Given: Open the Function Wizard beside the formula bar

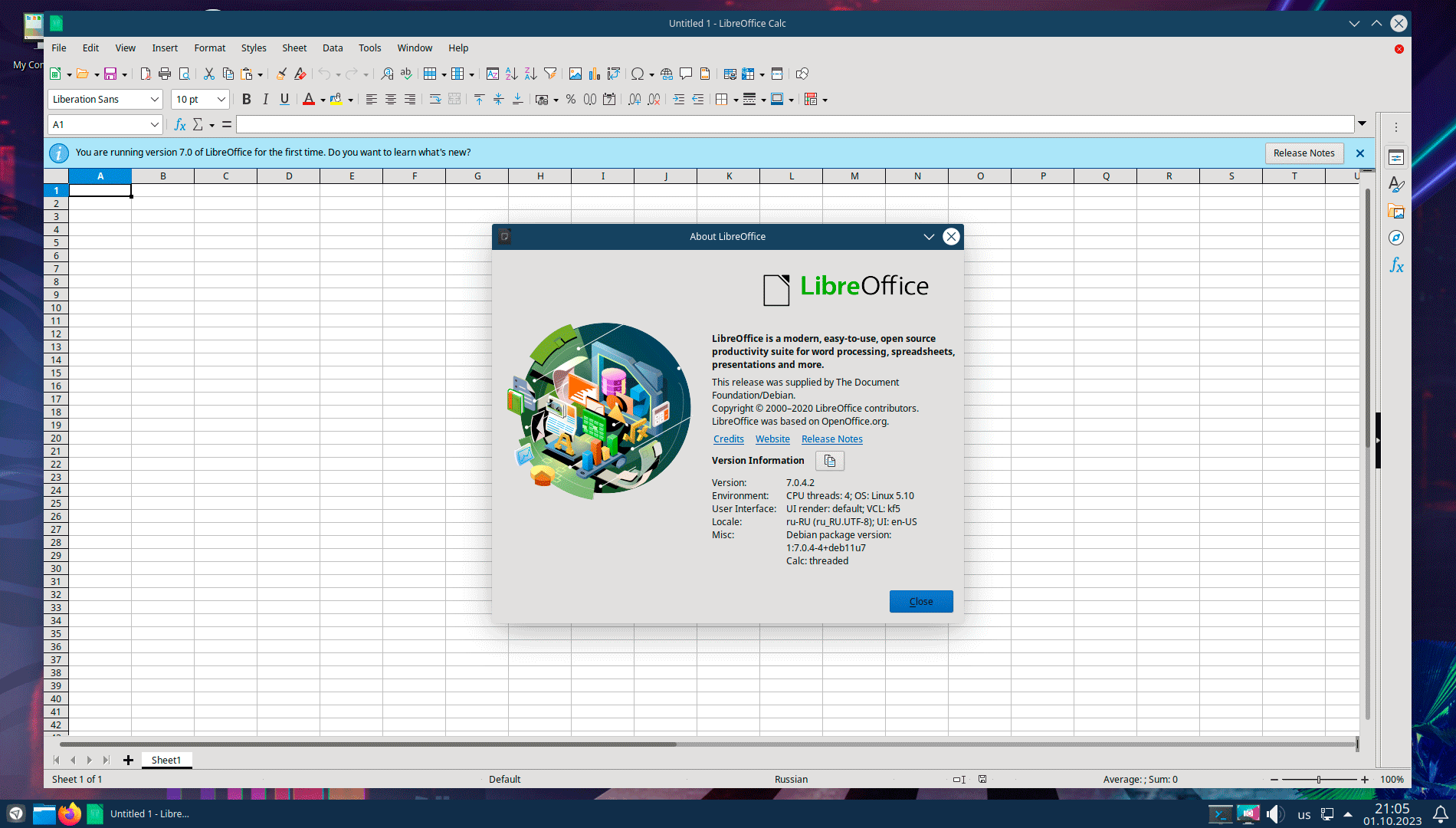Looking at the screenshot, I should pos(180,124).
